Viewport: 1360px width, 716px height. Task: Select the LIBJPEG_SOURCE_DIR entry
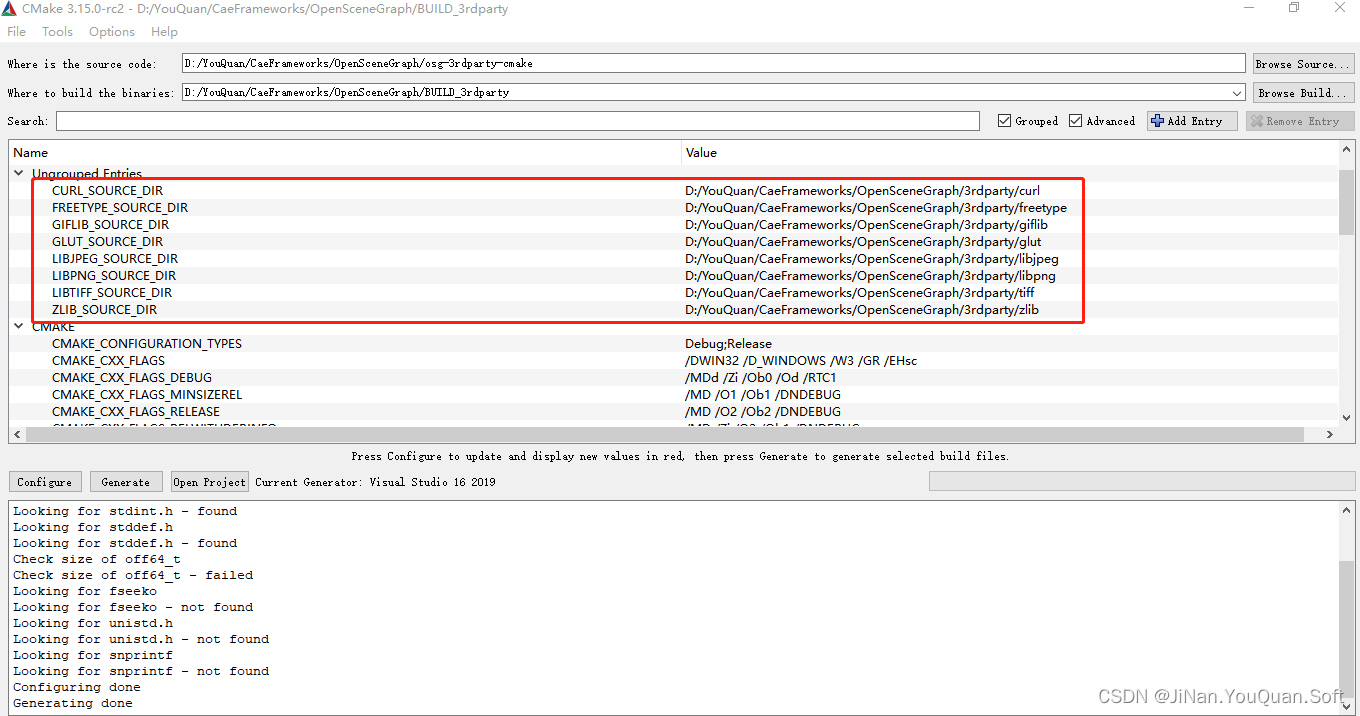point(115,259)
